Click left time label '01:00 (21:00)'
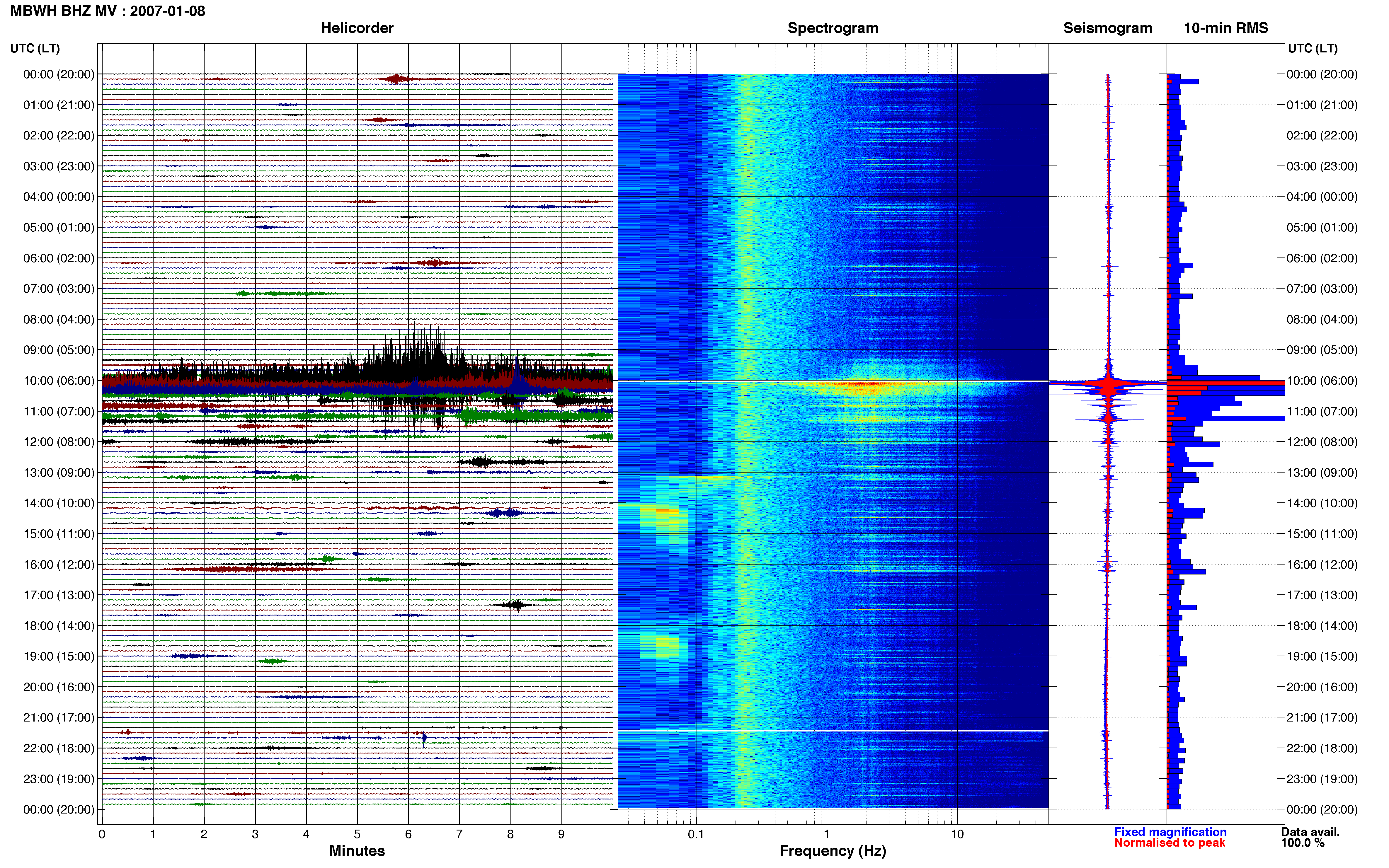 pos(59,105)
